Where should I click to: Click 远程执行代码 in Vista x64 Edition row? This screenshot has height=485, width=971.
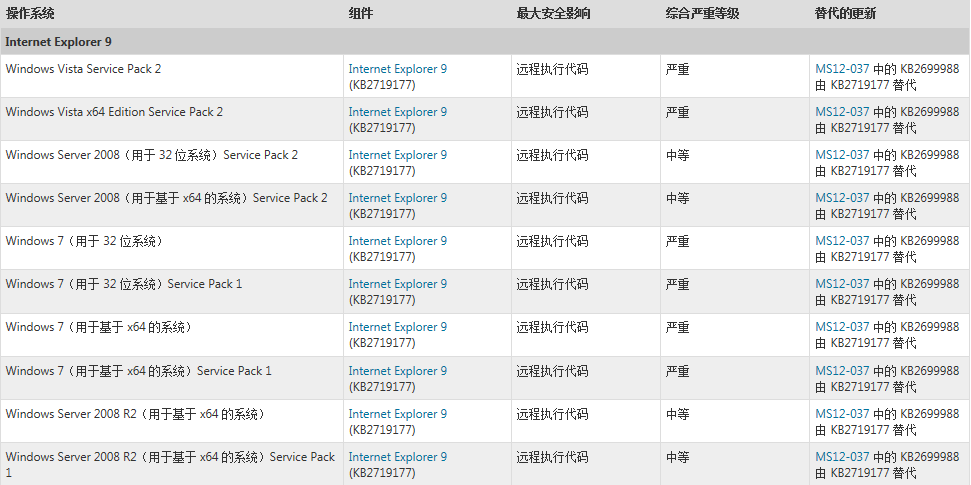pos(552,112)
